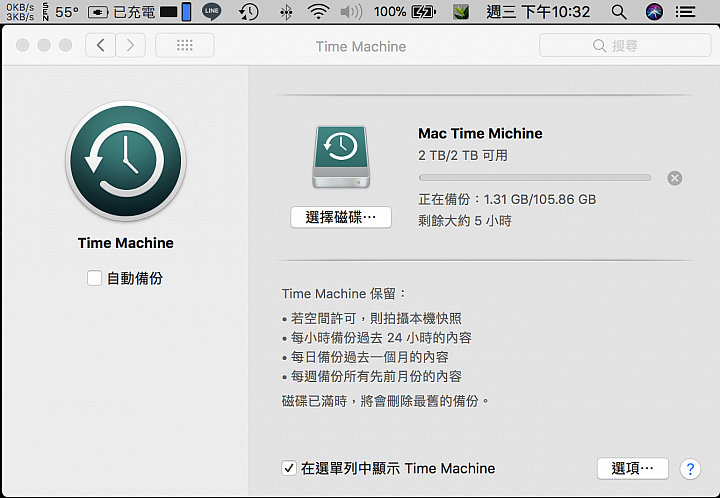Click the Mac Time Michine disk name
Image resolution: width=720 pixels, height=498 pixels.
pyautogui.click(x=480, y=134)
